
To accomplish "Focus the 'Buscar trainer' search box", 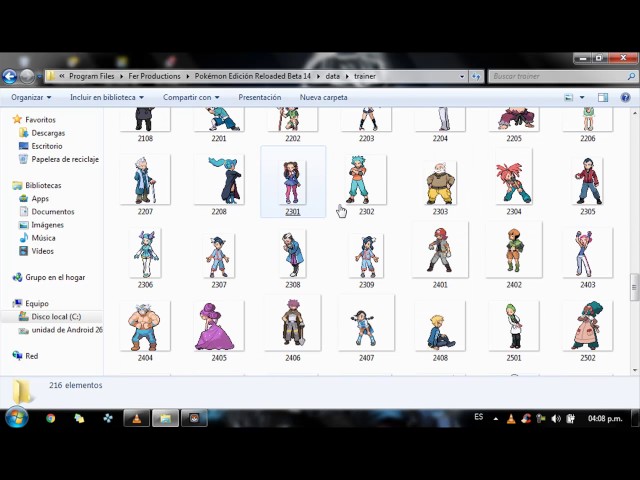I will 558,76.
